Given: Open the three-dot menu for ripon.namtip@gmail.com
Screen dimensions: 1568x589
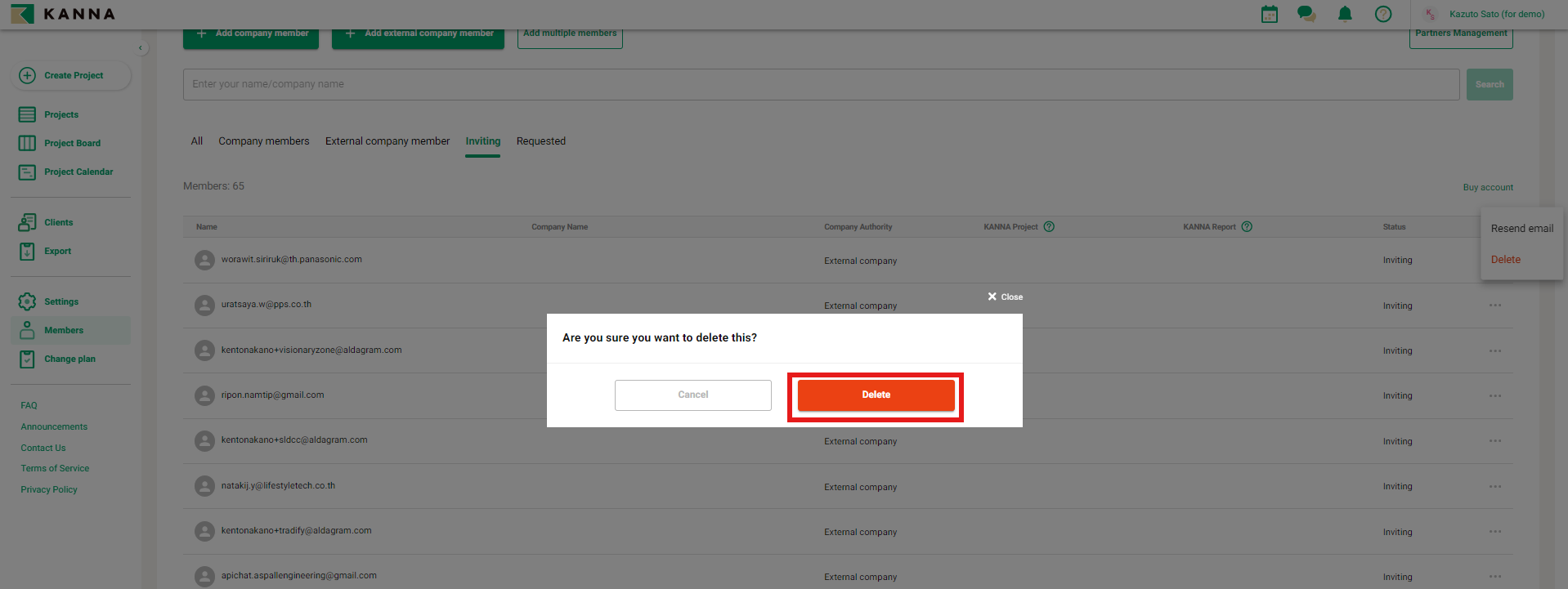Looking at the screenshot, I should click(x=1494, y=395).
